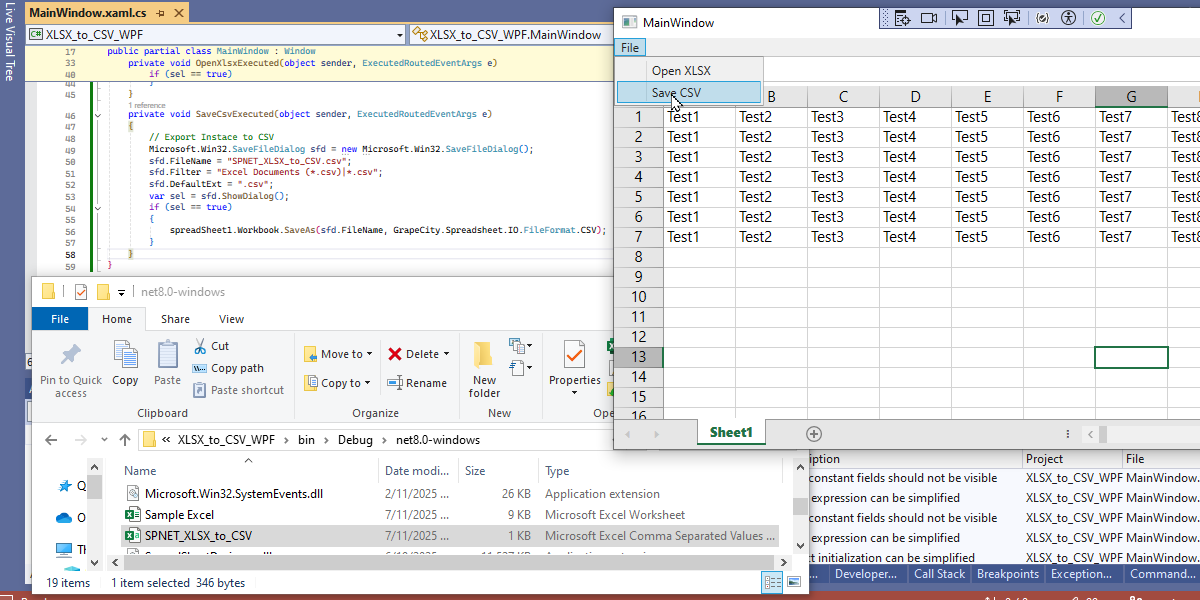Click the green checkmark status icon

click(x=1098, y=18)
